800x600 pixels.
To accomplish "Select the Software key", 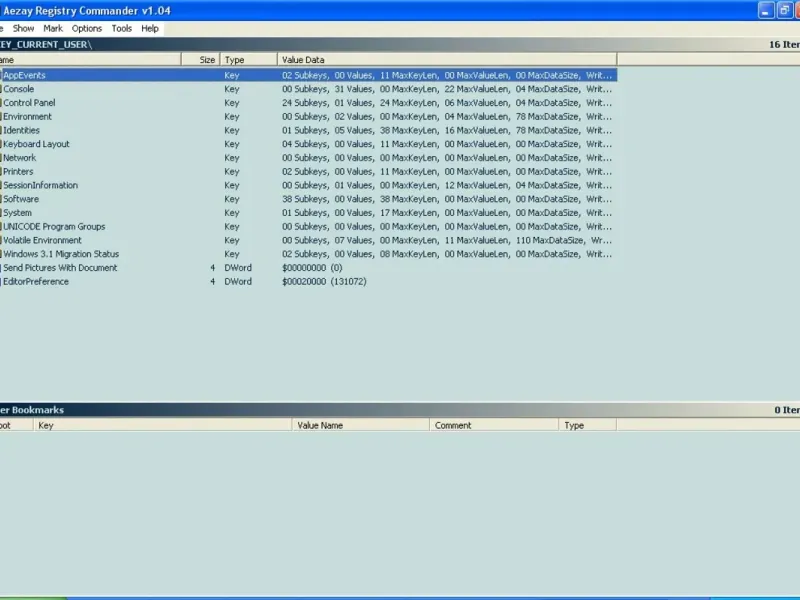I will pos(20,199).
